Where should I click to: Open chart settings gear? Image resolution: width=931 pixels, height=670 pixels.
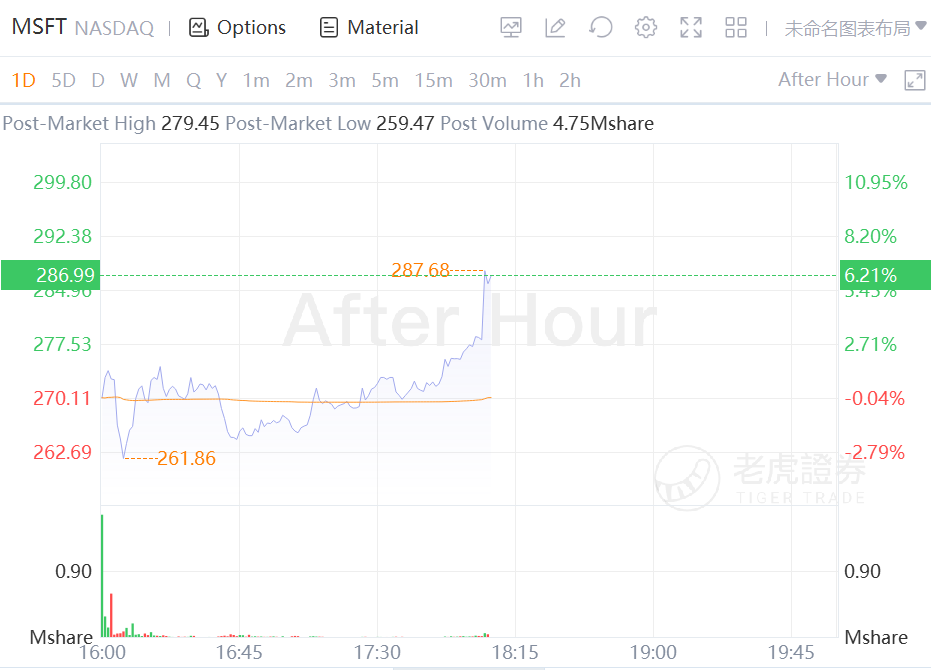coord(646,28)
